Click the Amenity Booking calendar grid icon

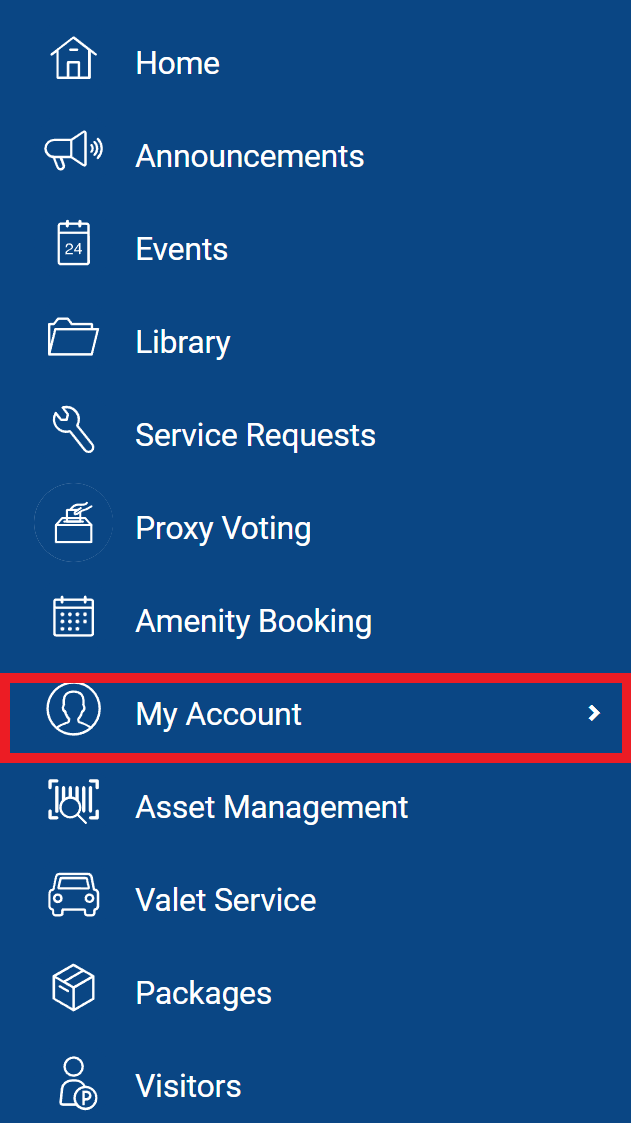(73, 616)
